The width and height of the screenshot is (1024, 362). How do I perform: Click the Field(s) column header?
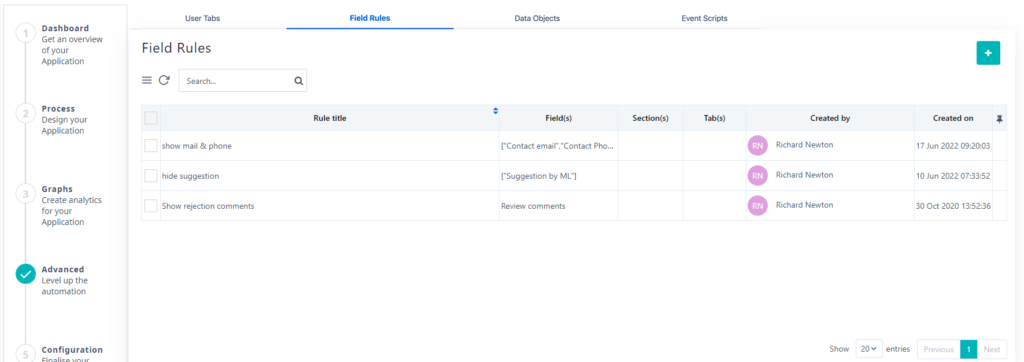[x=558, y=118]
